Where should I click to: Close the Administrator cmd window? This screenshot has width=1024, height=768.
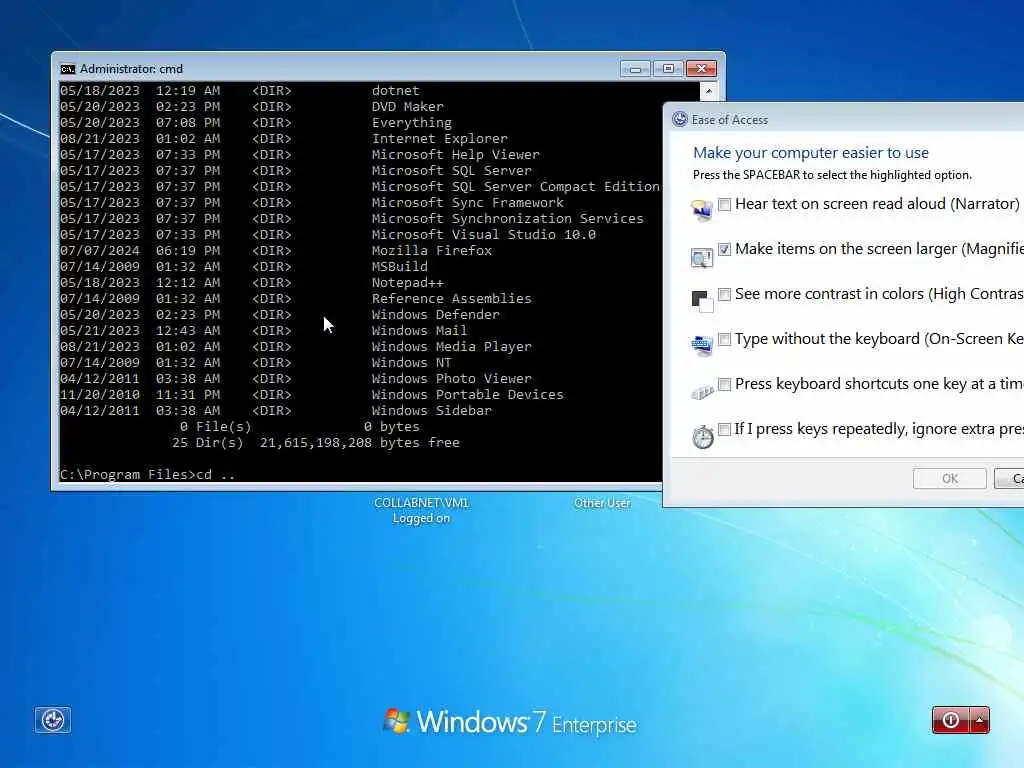701,69
